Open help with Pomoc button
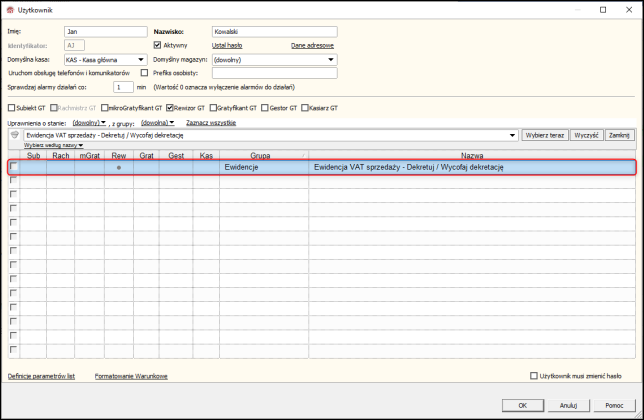 614,405
